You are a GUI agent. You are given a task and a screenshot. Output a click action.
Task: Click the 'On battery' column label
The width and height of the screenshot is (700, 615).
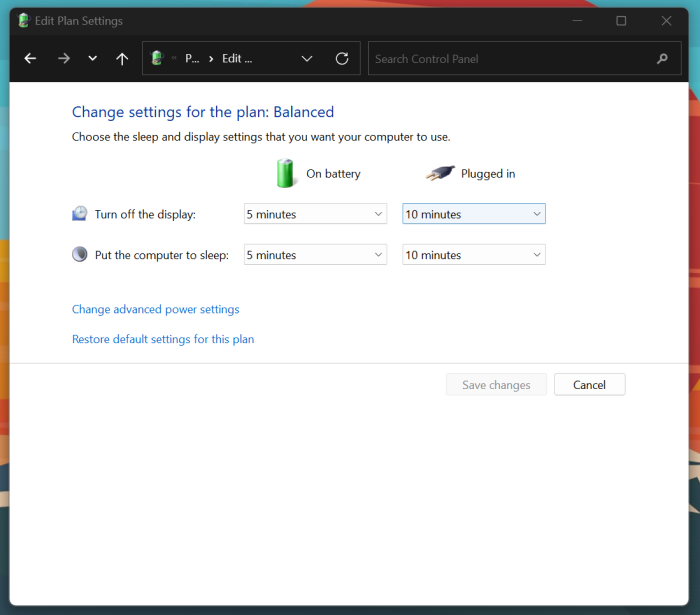(x=333, y=174)
